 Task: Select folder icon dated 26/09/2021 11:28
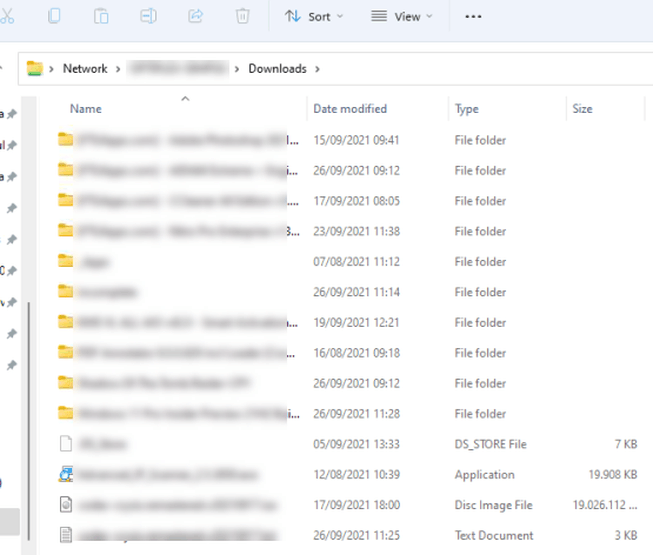(x=65, y=413)
